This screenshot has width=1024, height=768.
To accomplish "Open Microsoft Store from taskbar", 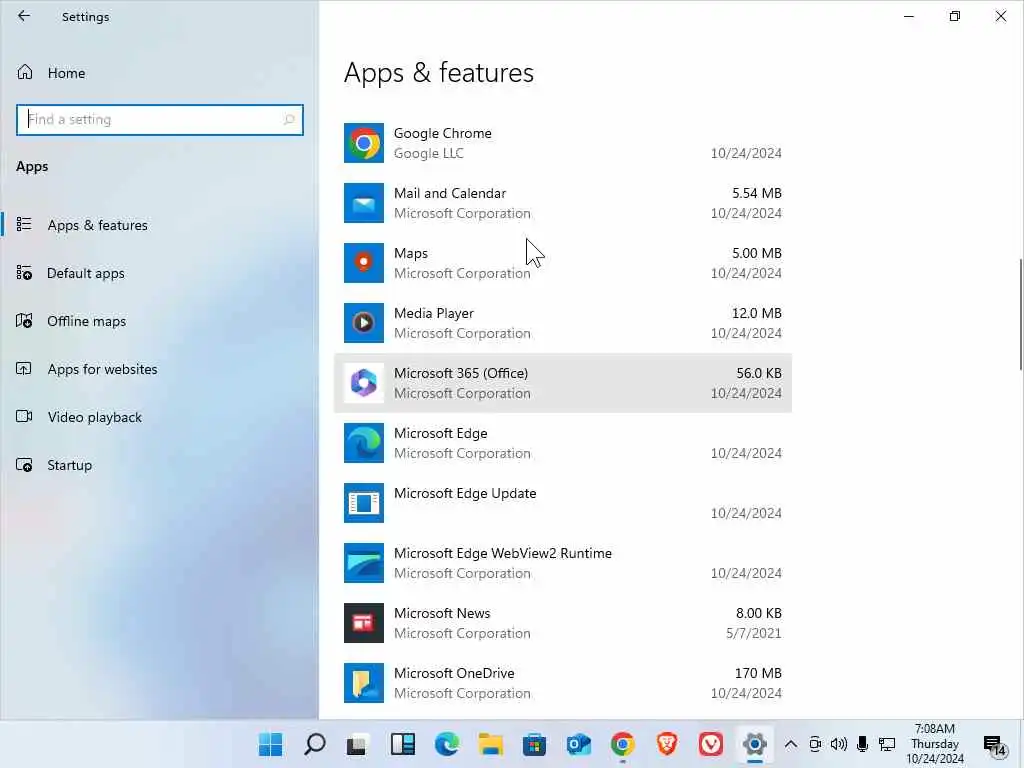I will [x=534, y=744].
